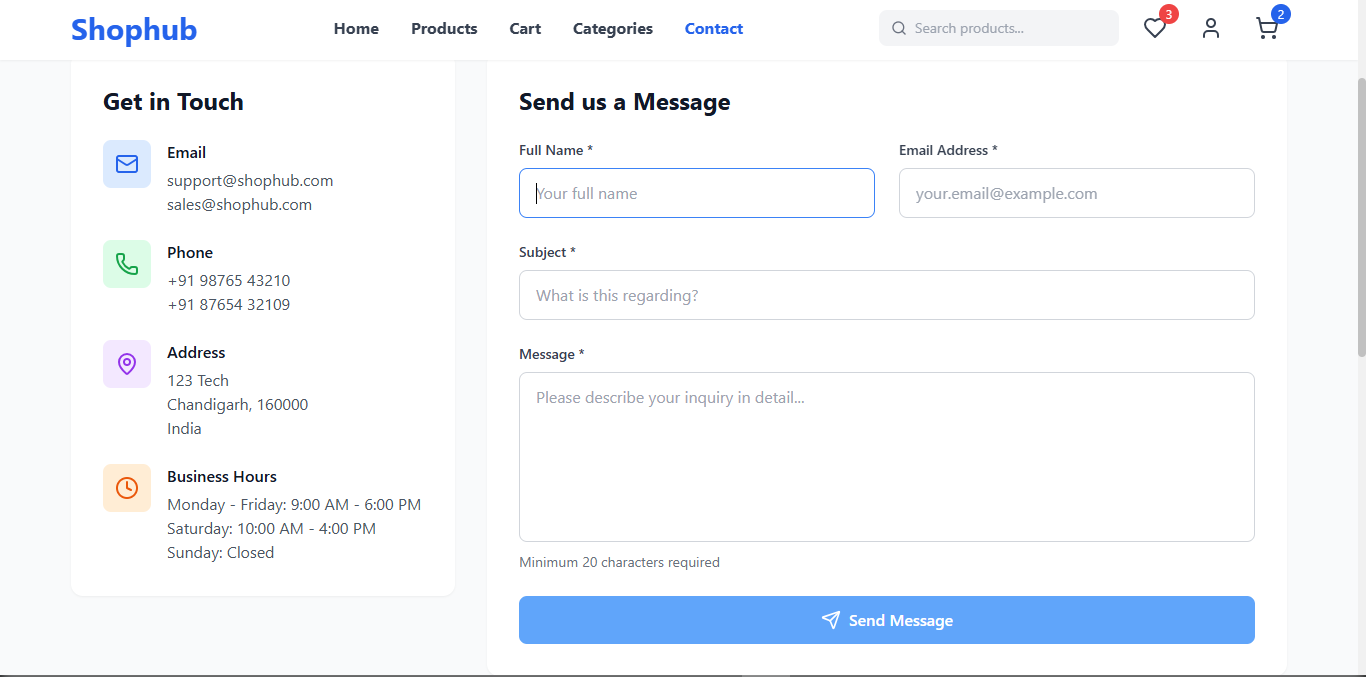
Task: Go to the Home menu item
Action: tap(356, 29)
